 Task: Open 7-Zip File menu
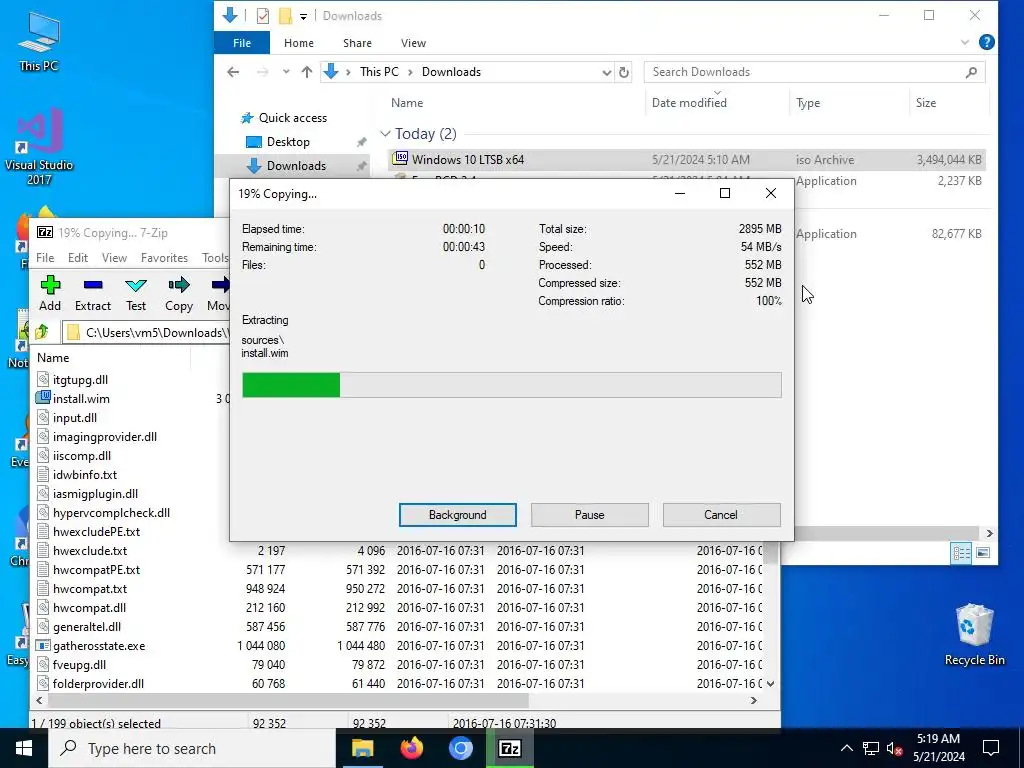click(45, 257)
